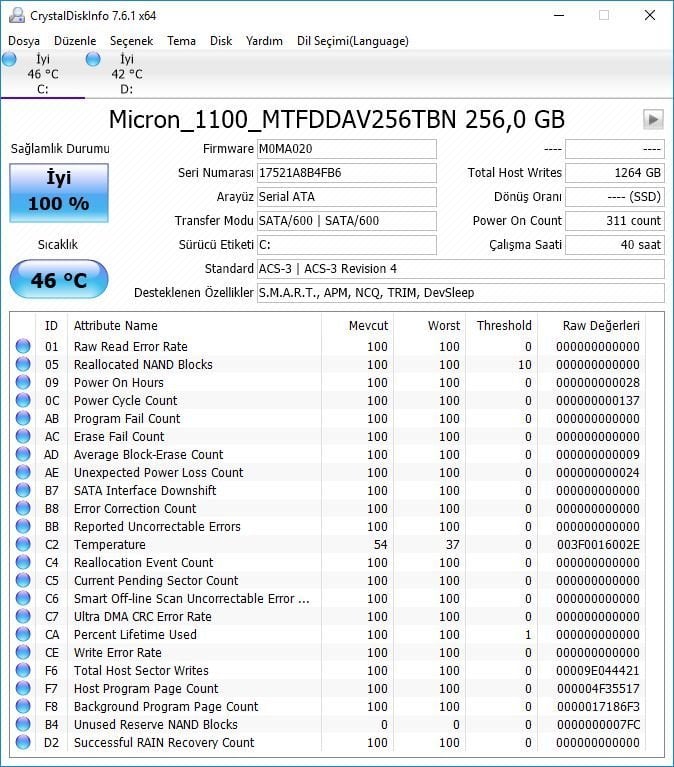Click status orb for SATA Interface Downshift
The height and width of the screenshot is (767, 674).
[x=23, y=490]
